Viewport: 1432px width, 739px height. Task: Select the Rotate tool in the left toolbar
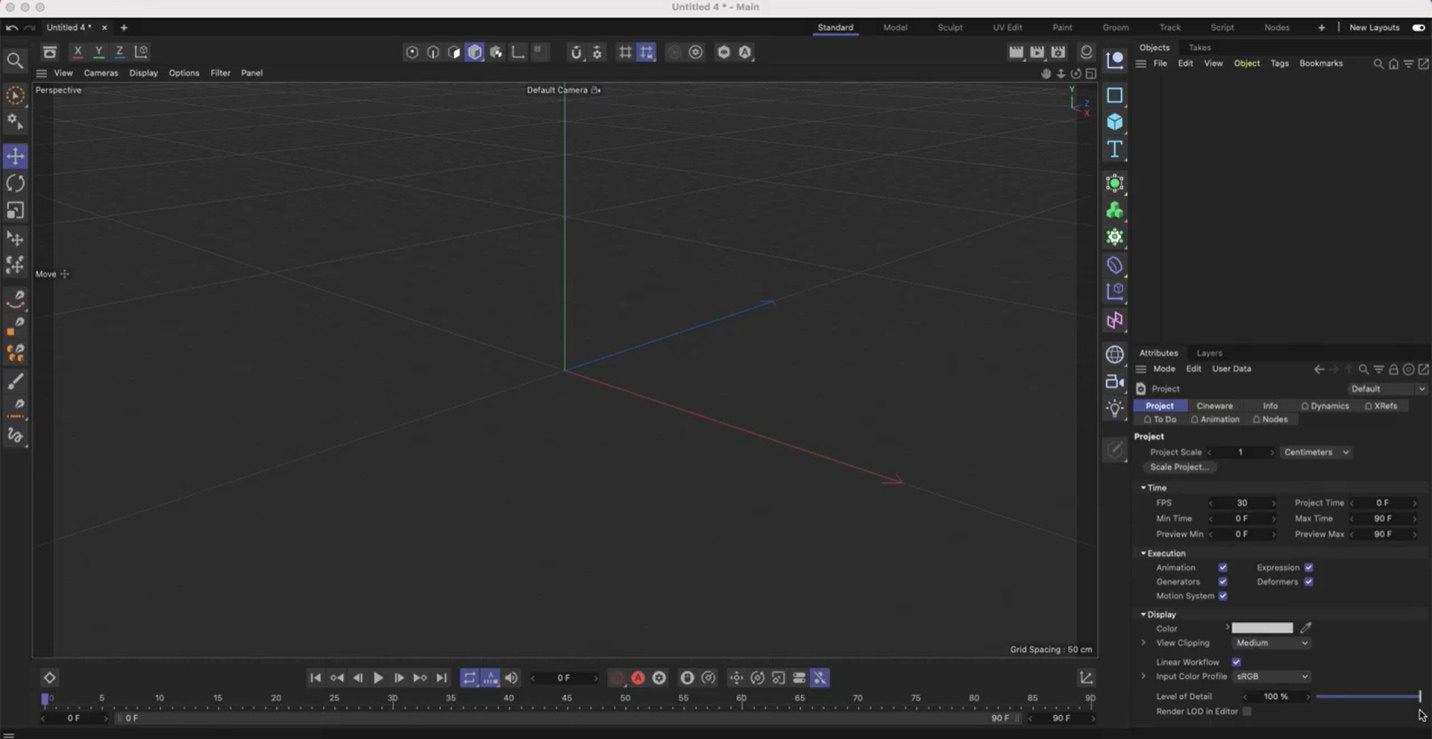click(15, 183)
